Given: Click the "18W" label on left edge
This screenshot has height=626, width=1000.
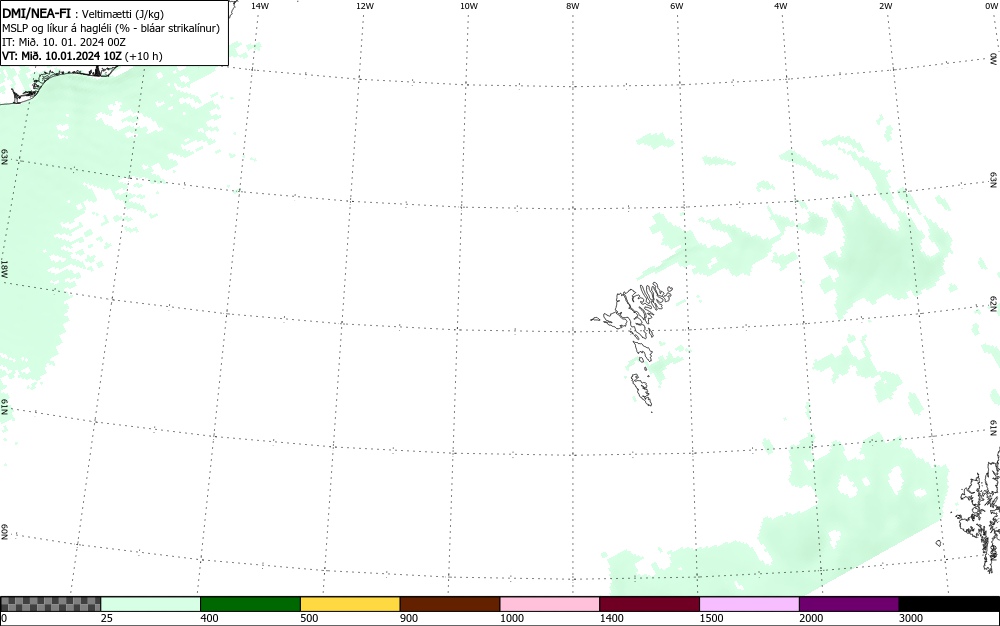Looking at the screenshot, I should (x=4, y=268).
